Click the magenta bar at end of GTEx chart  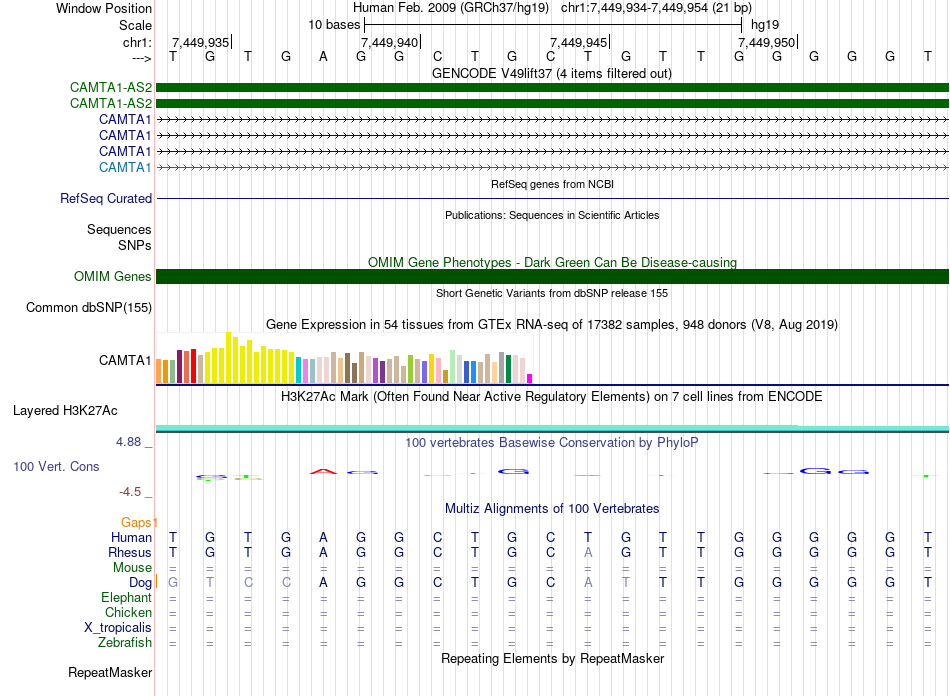click(x=529, y=379)
